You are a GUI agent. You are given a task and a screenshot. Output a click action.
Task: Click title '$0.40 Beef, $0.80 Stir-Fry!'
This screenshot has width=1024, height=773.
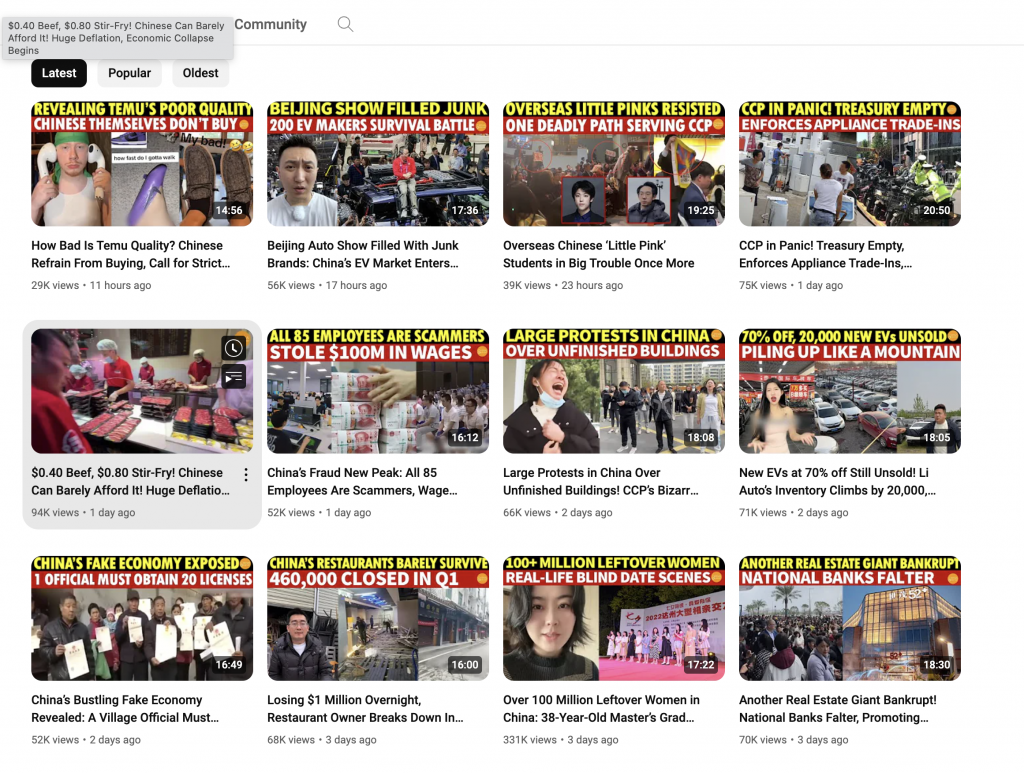click(x=131, y=481)
